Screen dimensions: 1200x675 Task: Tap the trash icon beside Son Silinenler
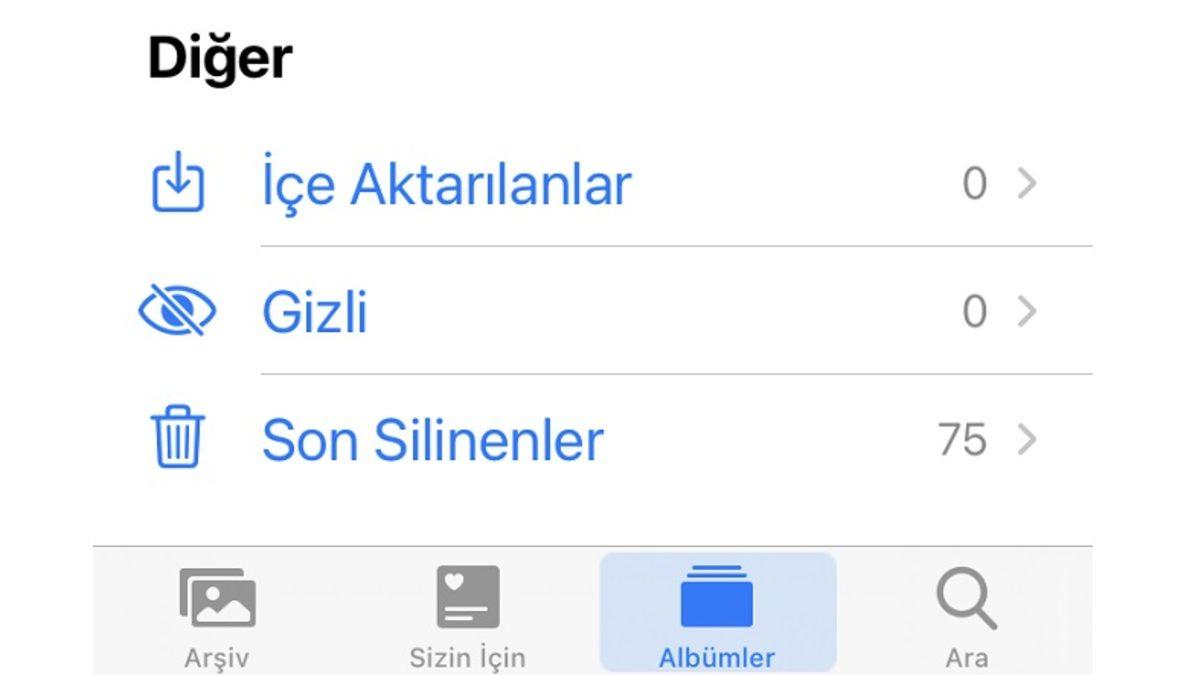pos(177,437)
